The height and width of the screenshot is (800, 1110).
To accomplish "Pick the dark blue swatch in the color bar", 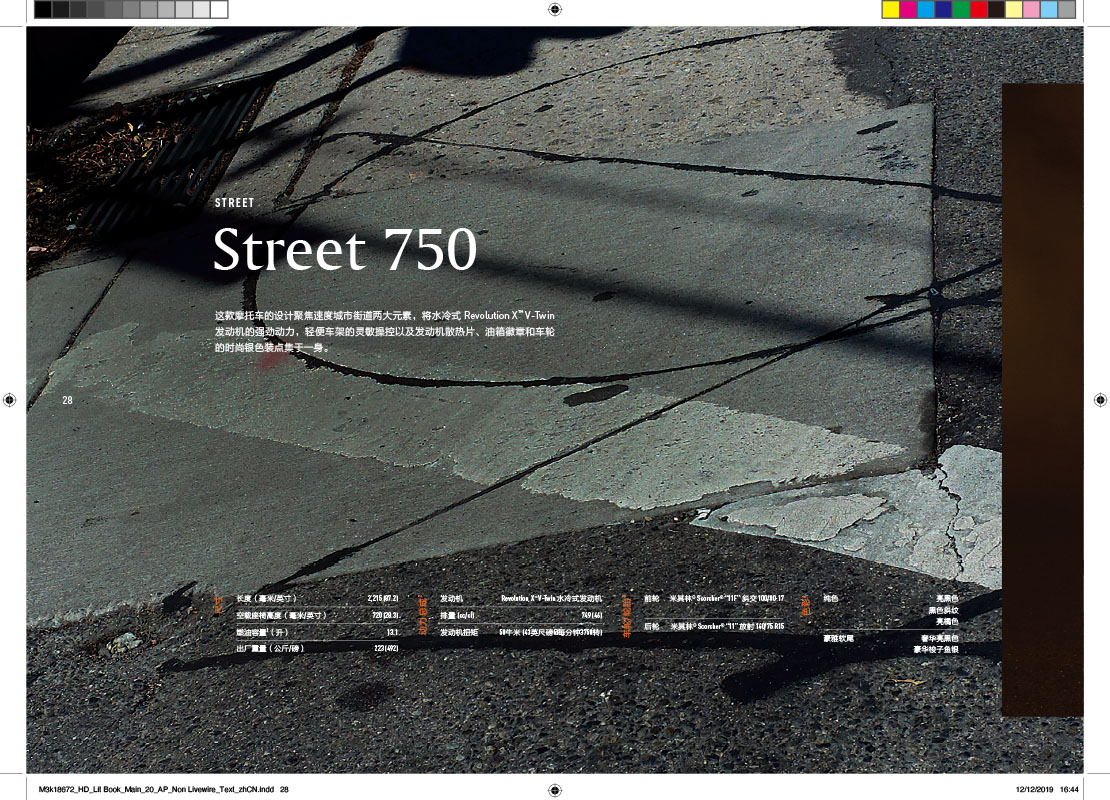I will (944, 9).
